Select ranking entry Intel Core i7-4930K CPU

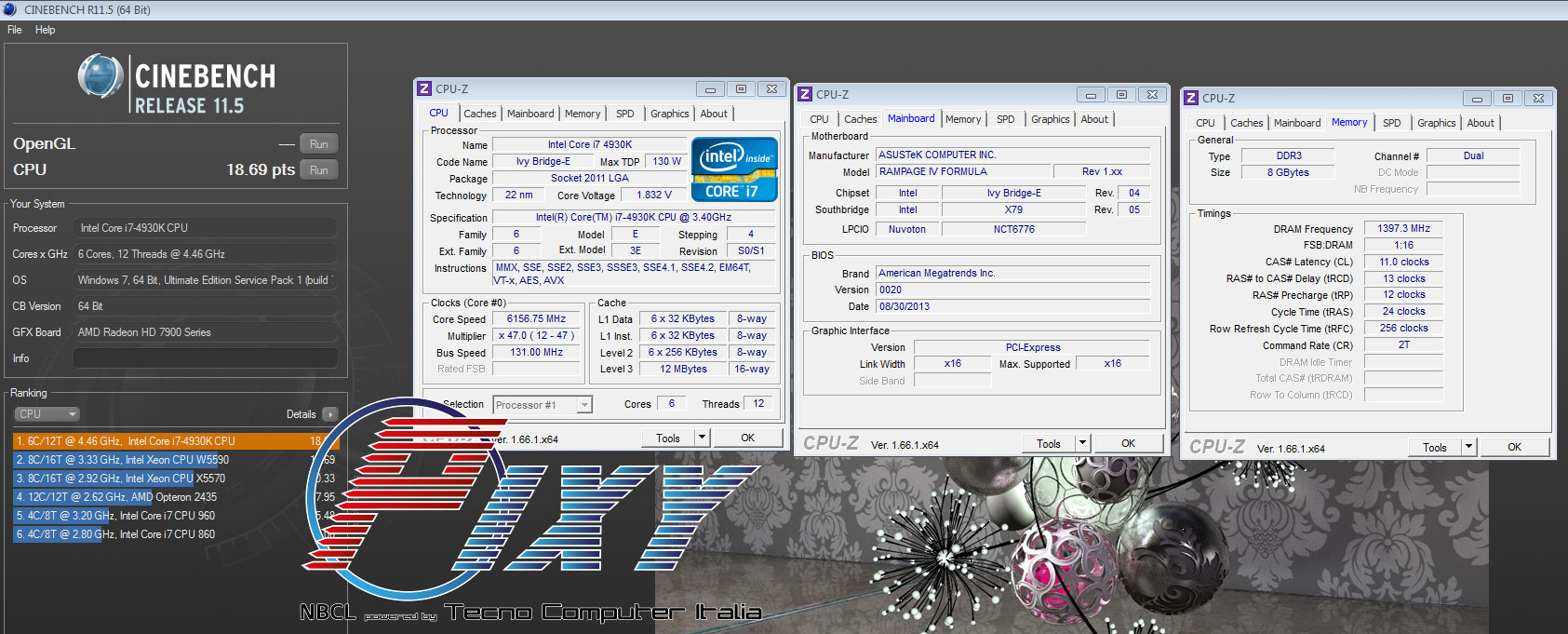point(176,441)
